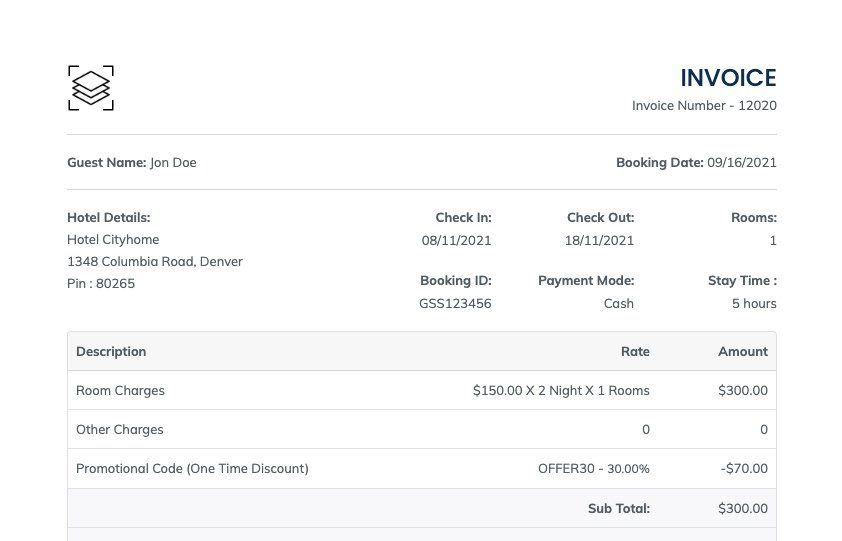Click the Booking ID GSS123456

(455, 303)
